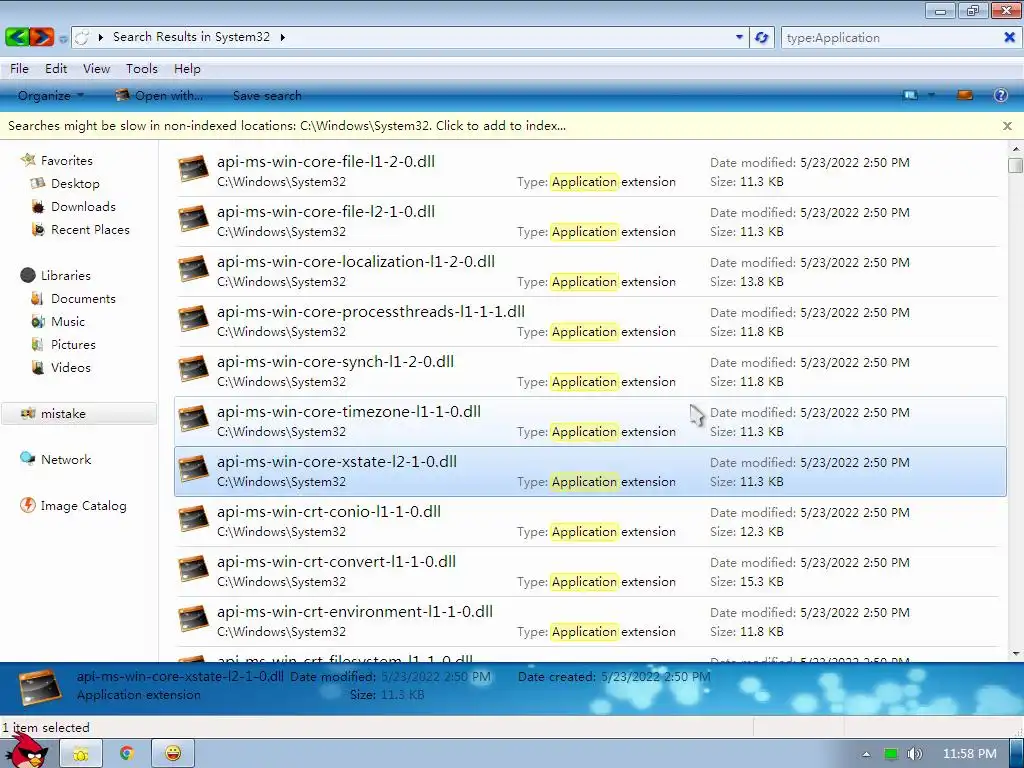Open the Pictures library
1024x768 pixels.
(x=73, y=344)
